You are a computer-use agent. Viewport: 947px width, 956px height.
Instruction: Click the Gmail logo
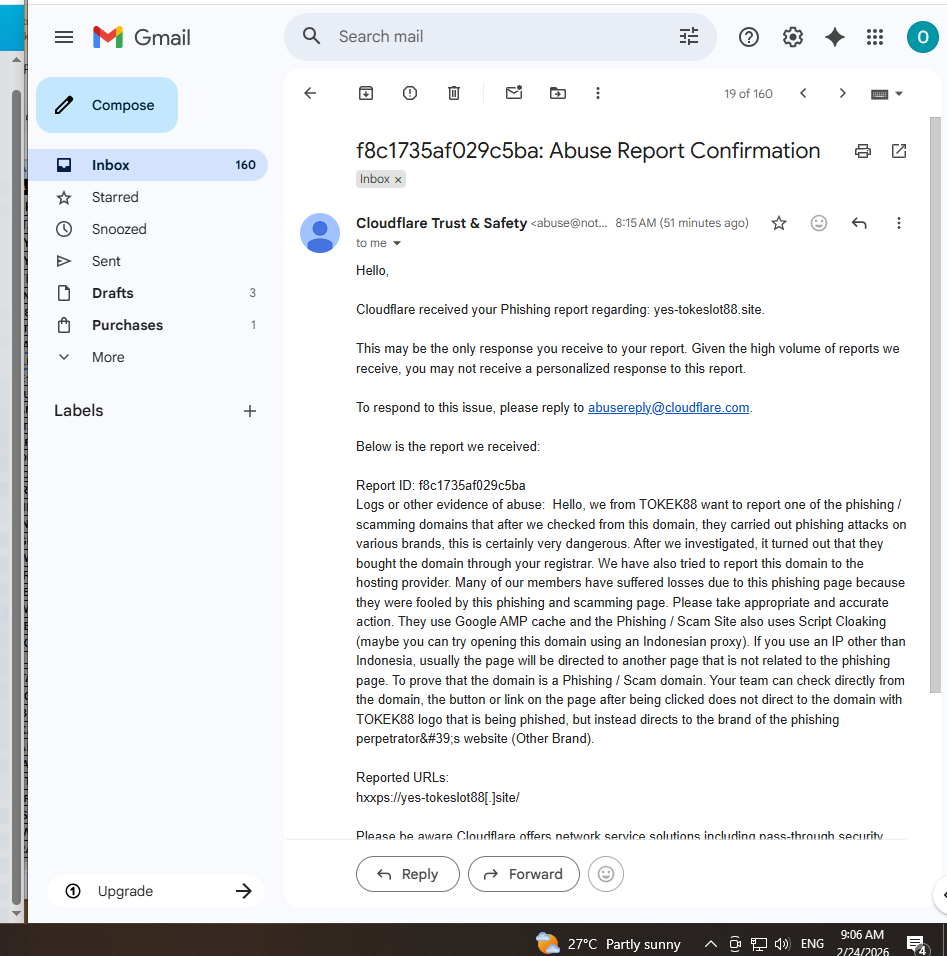pyautogui.click(x=141, y=37)
